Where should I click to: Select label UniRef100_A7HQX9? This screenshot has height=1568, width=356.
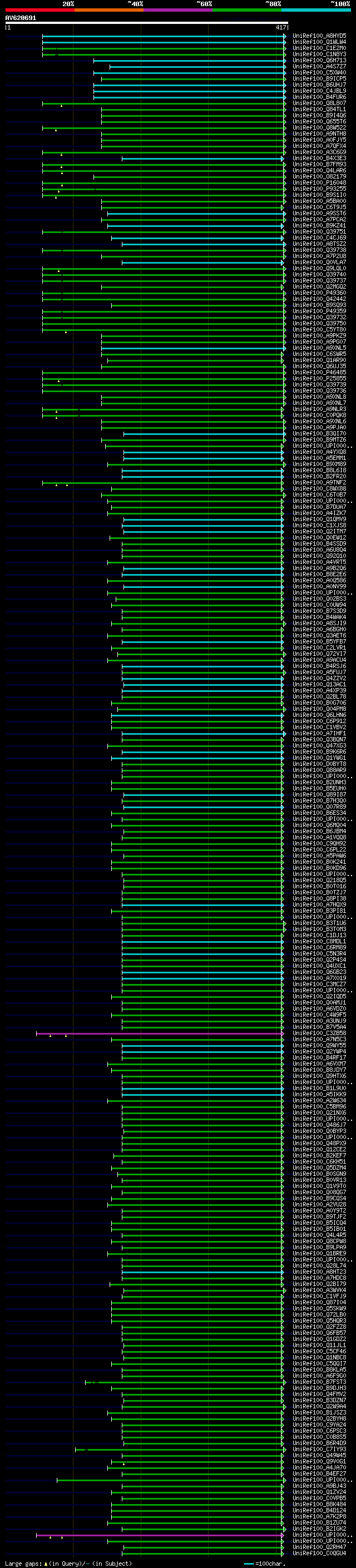tap(319, 904)
